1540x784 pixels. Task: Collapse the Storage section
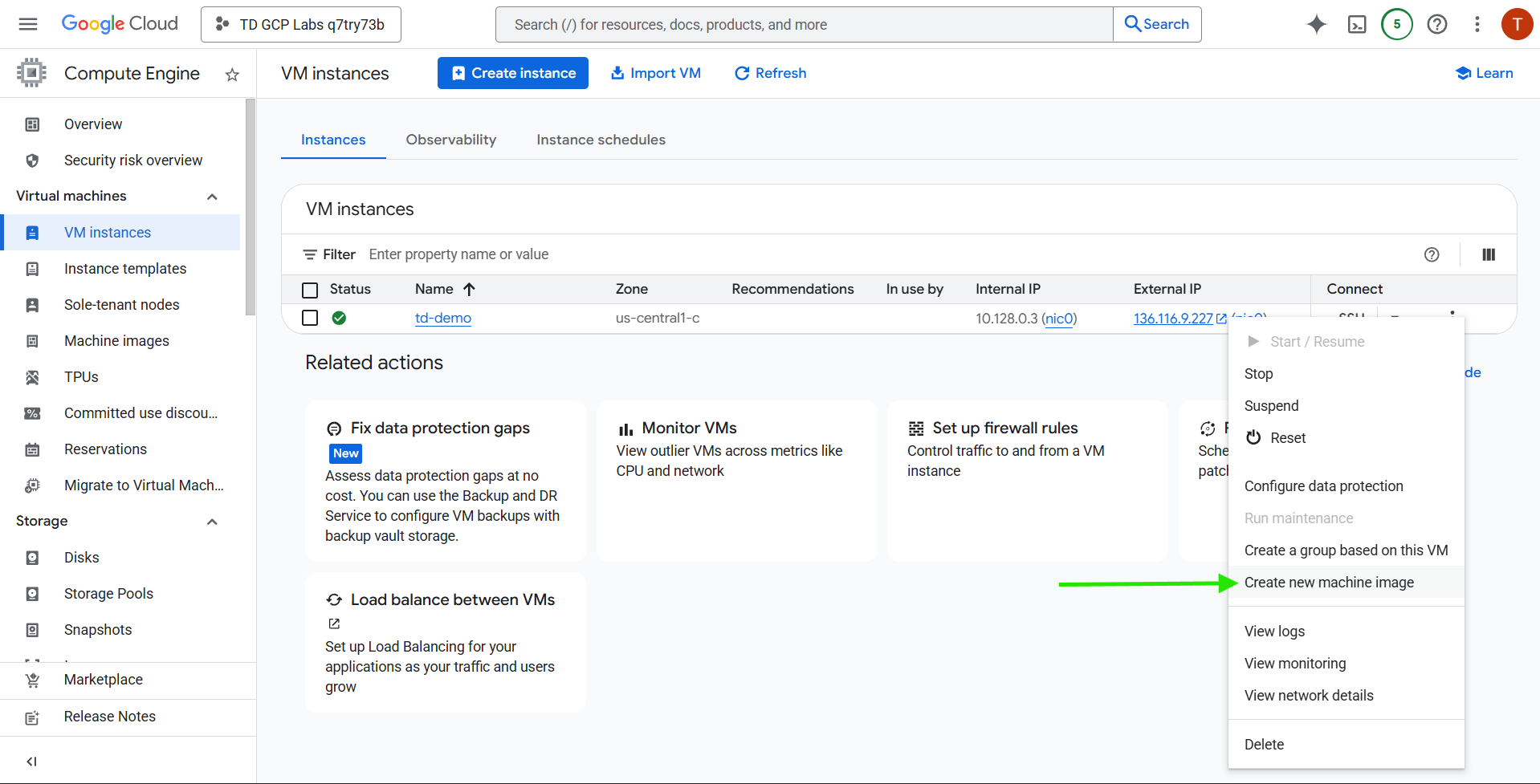click(212, 522)
